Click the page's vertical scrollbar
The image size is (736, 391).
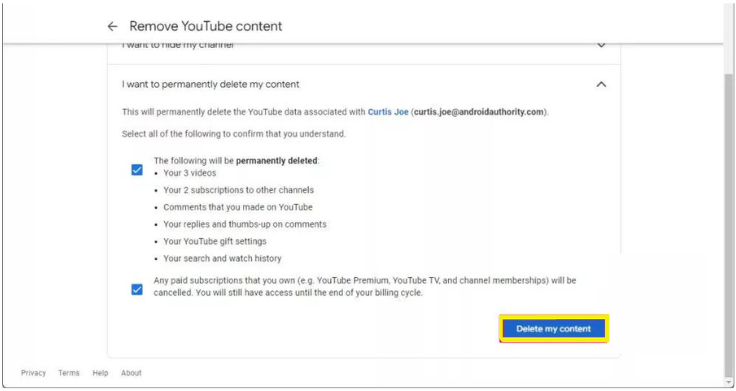(x=728, y=225)
